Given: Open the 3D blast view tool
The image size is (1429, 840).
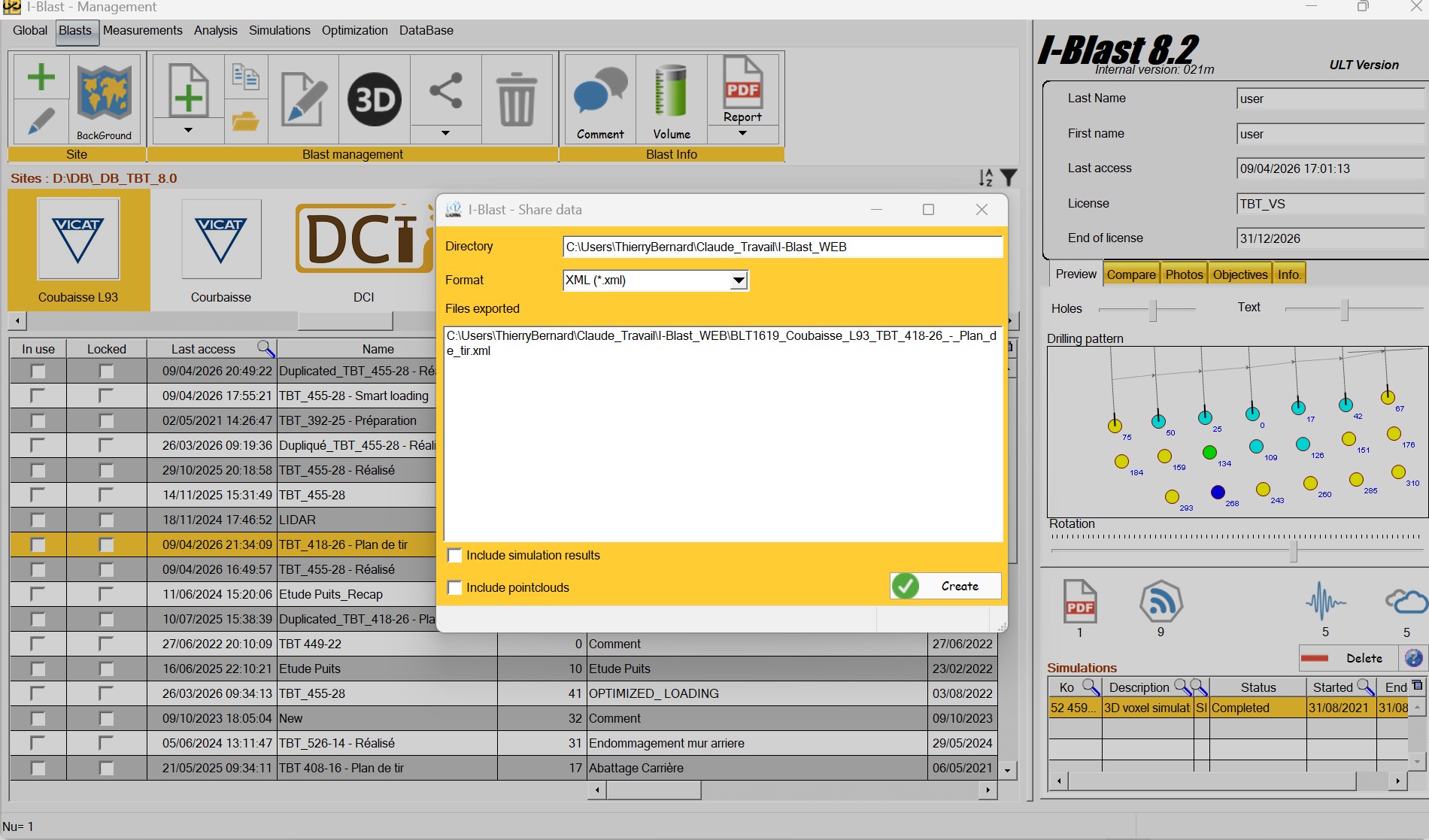Looking at the screenshot, I should click(374, 98).
